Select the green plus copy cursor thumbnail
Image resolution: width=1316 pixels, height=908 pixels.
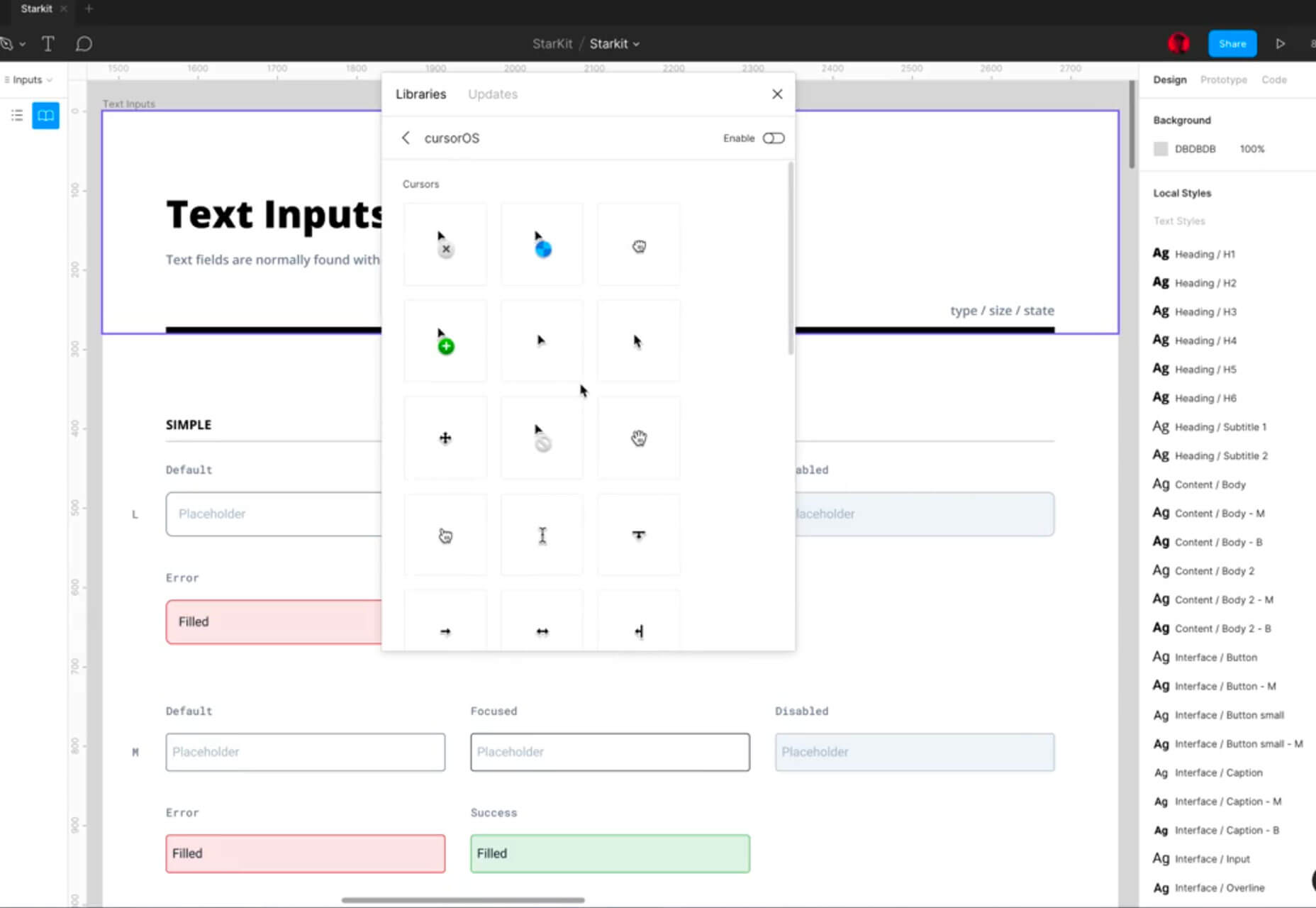click(445, 341)
